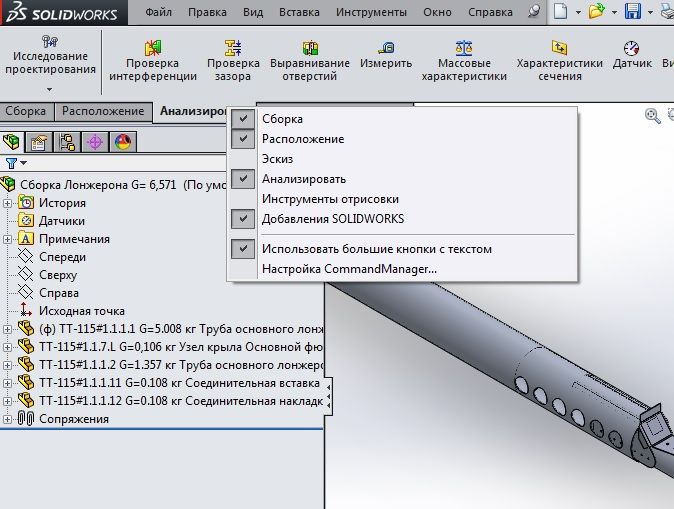Select the Измерить measure tool
The image size is (674, 509).
[x=386, y=47]
